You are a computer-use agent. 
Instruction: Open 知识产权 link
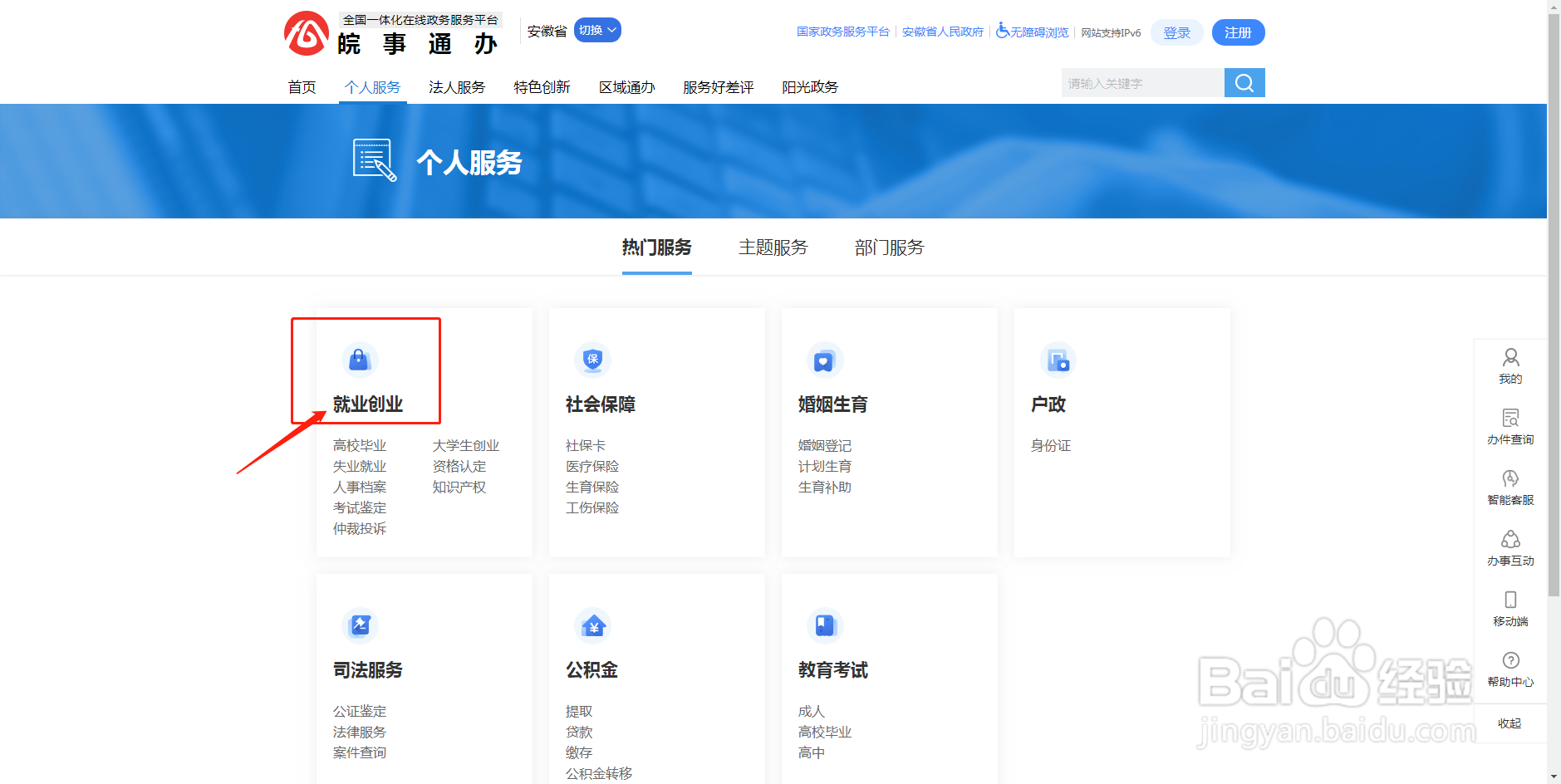(459, 488)
